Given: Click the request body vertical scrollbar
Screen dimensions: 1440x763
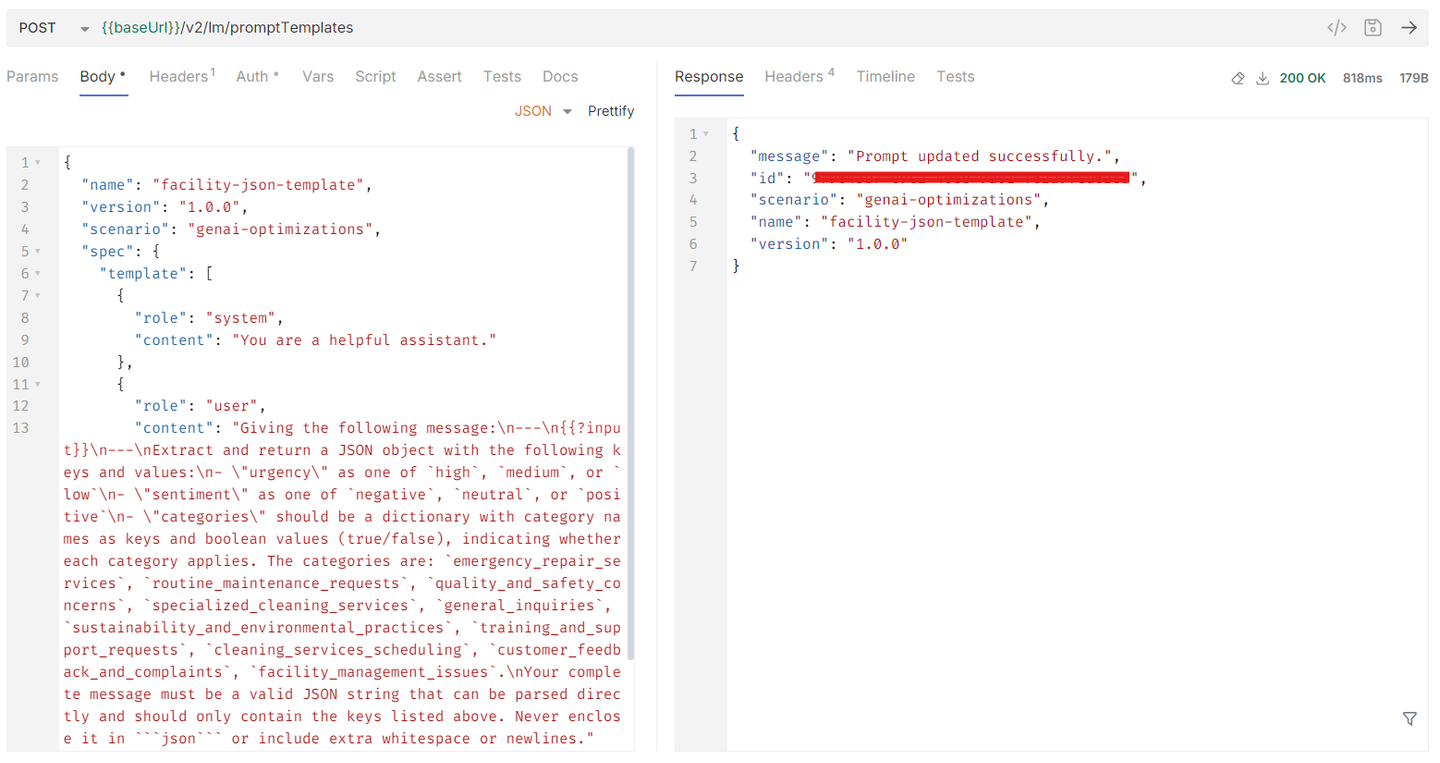Looking at the screenshot, I should click(630, 403).
